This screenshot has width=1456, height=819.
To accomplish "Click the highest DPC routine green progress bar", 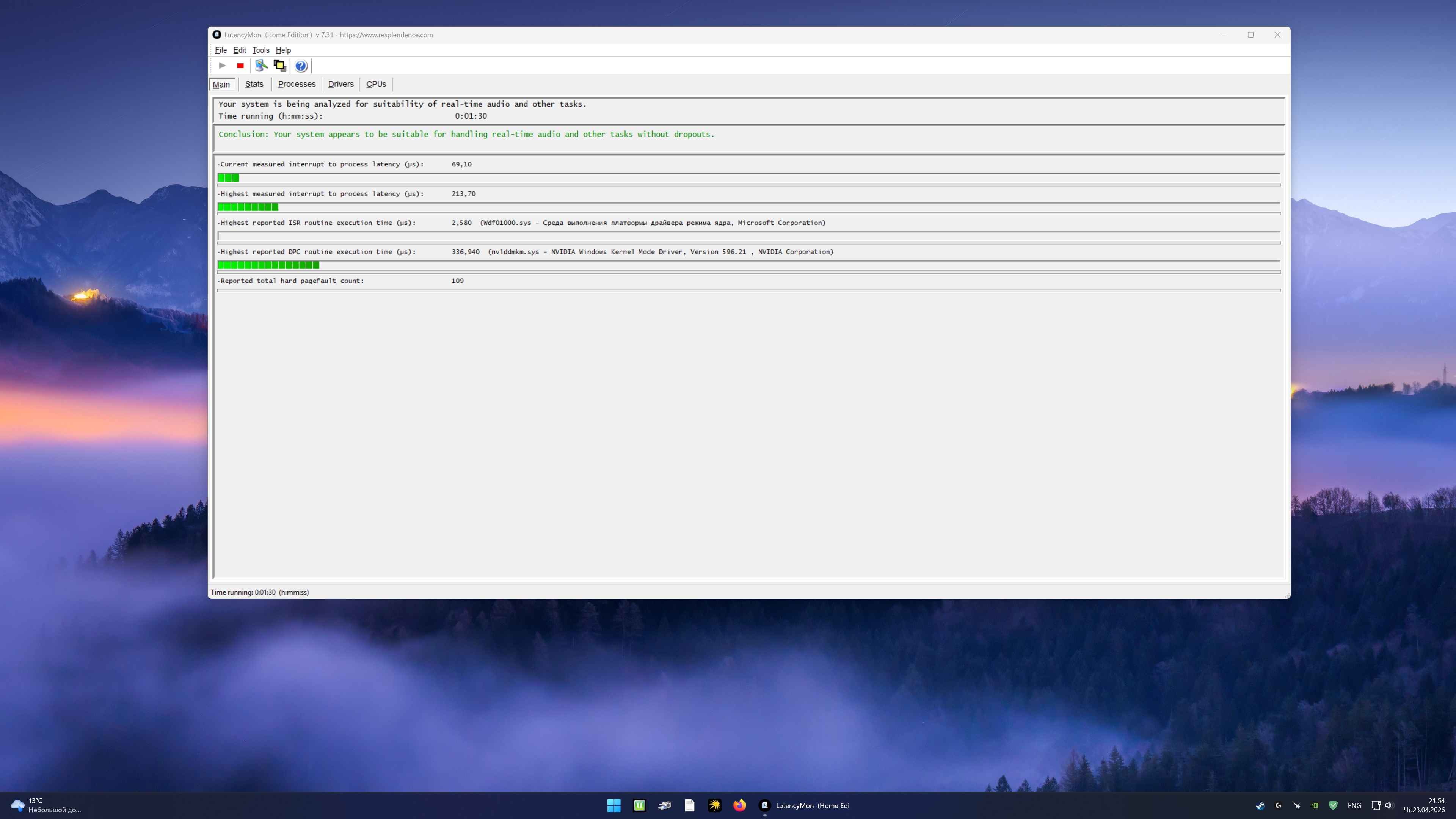I will 268,265.
